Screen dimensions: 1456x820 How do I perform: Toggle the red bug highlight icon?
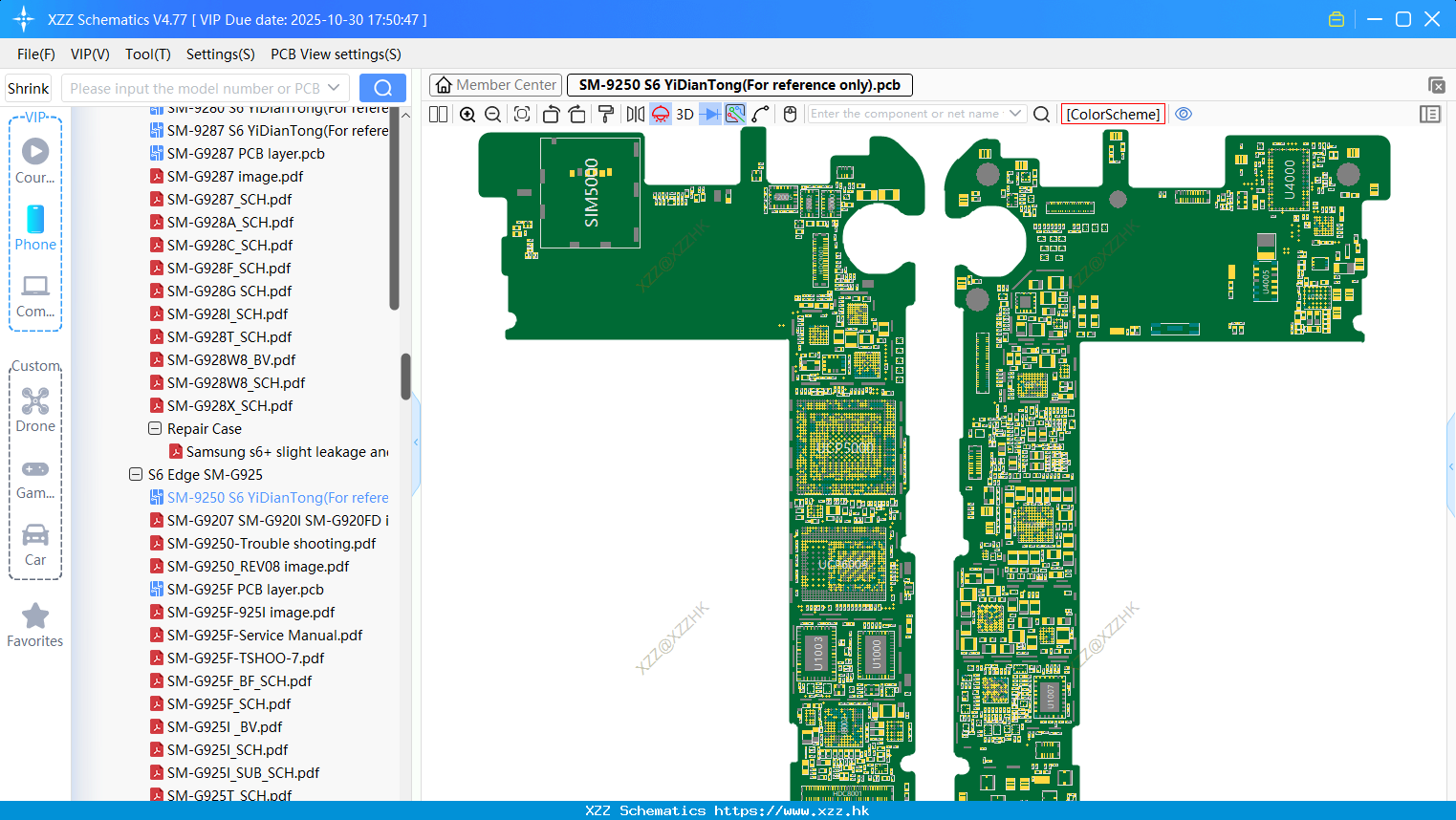[661, 114]
